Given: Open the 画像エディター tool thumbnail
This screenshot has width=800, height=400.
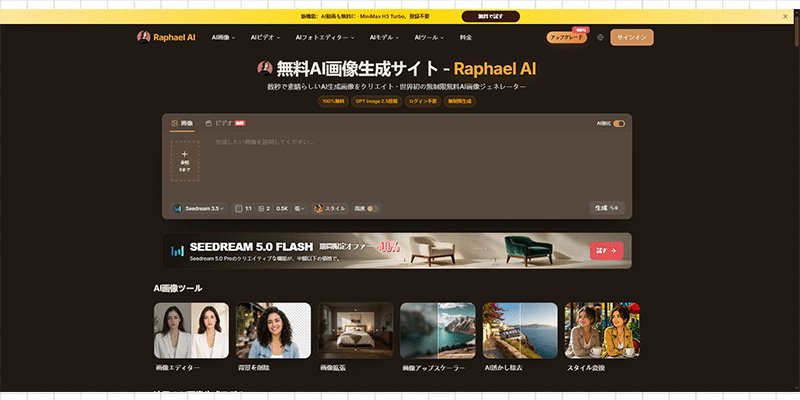Looking at the screenshot, I should tap(191, 331).
